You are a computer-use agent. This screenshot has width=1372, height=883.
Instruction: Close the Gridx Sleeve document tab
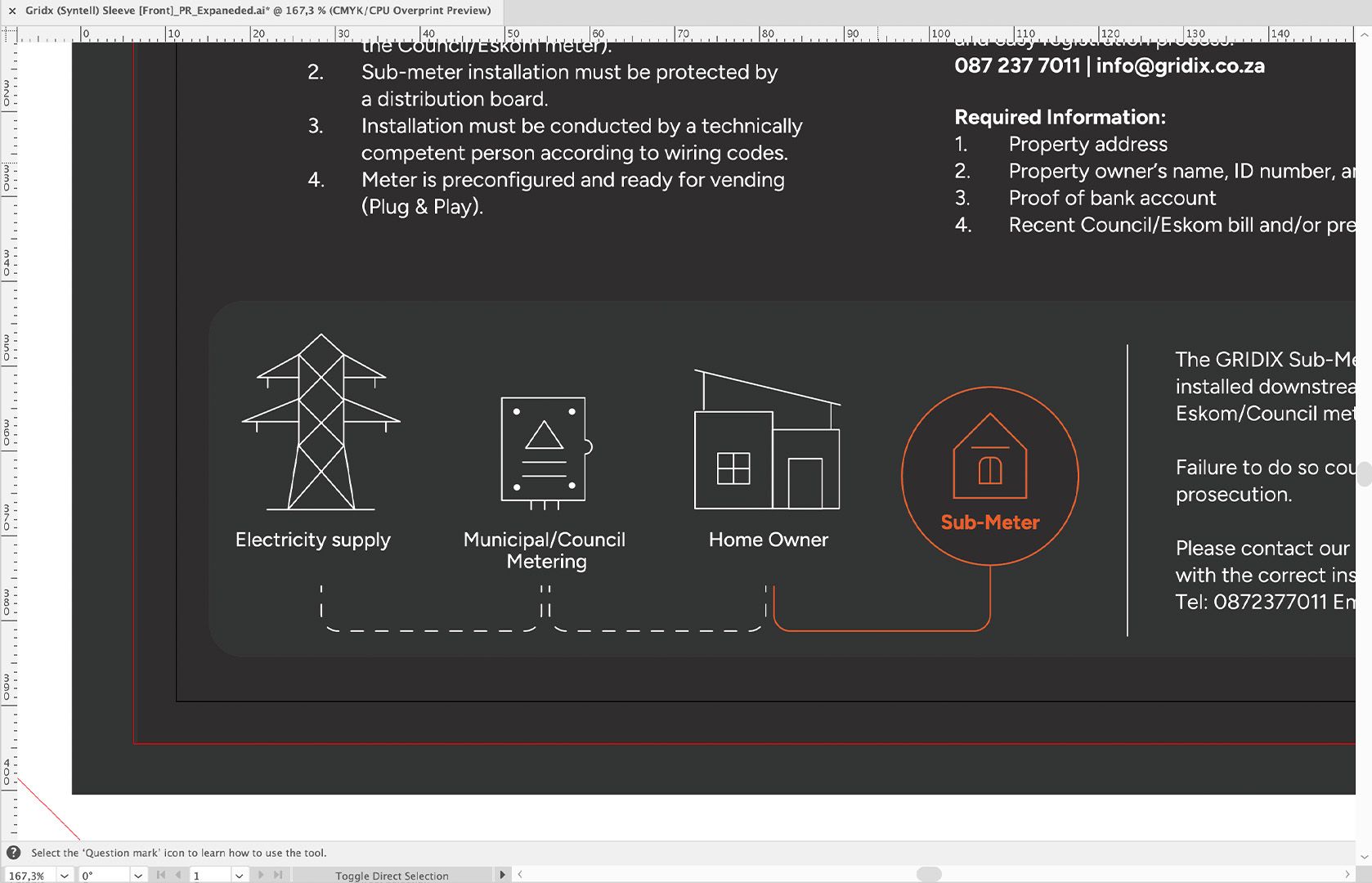12,11
